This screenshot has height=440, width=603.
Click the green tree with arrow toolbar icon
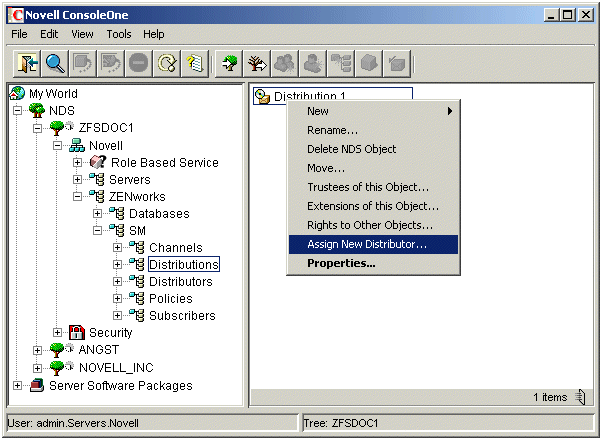point(229,63)
